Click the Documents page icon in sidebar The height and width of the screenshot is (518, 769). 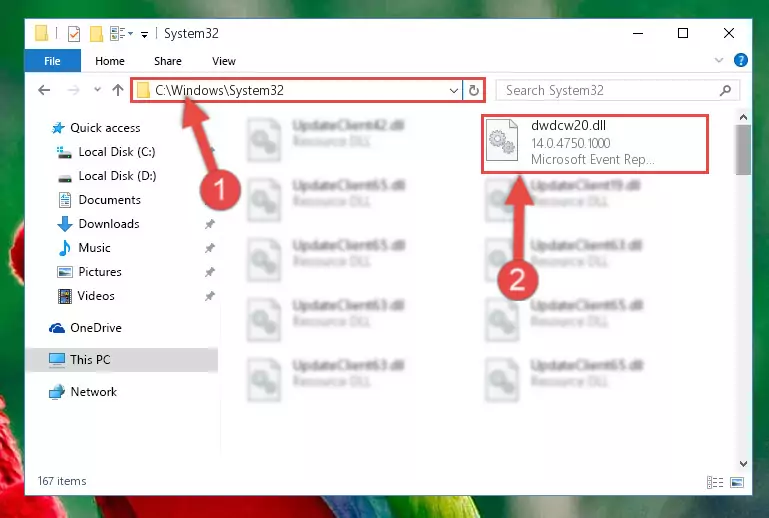pyautogui.click(x=65, y=200)
